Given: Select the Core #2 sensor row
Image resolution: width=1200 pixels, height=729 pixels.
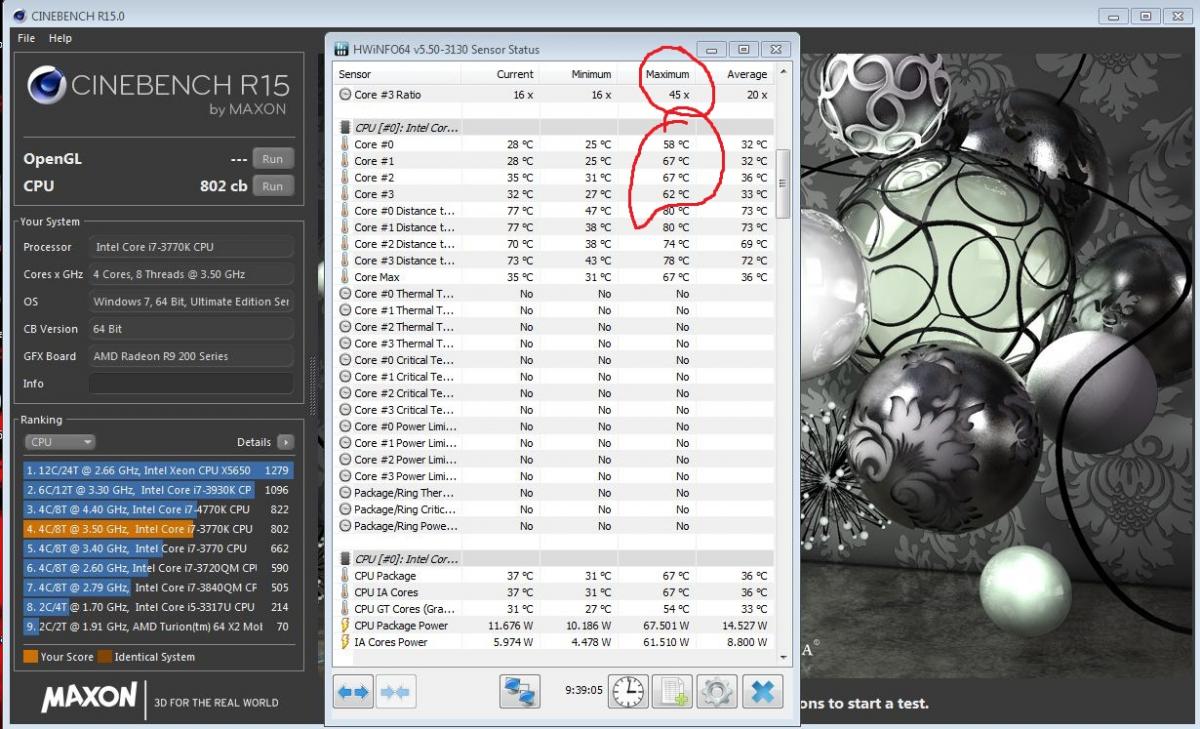Looking at the screenshot, I should 554,178.
